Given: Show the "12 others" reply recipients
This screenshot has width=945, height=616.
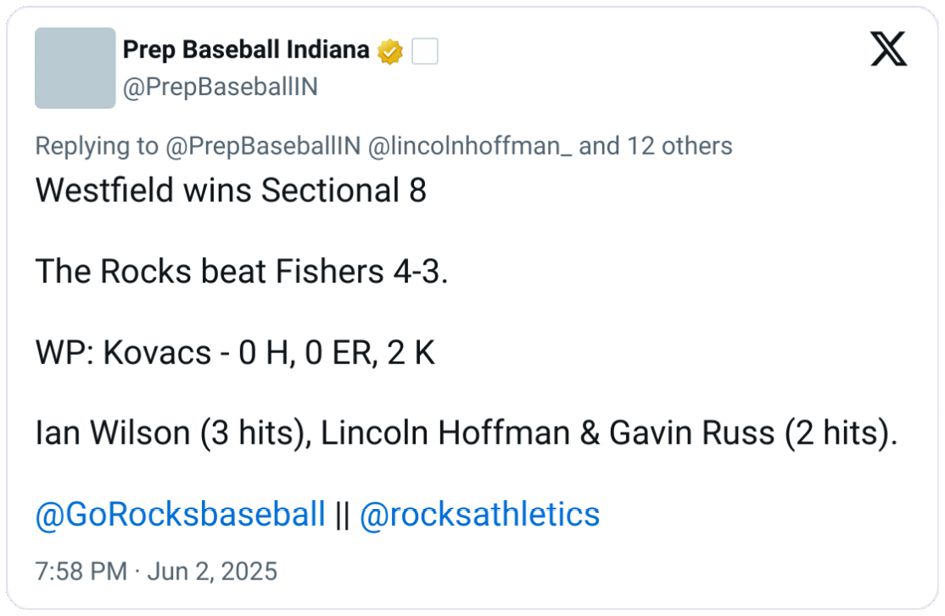Looking at the screenshot, I should (x=679, y=146).
